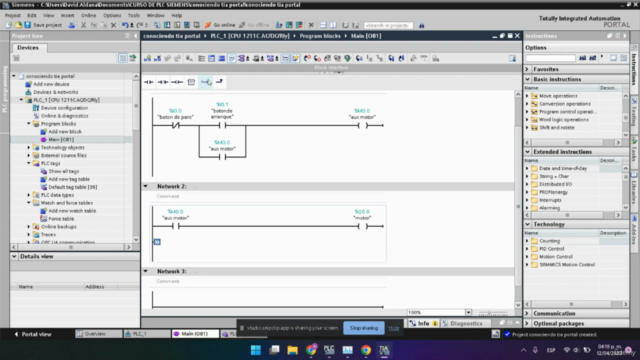Collapse the Basic instructions section
The width and height of the screenshot is (640, 360).
pos(527,79)
